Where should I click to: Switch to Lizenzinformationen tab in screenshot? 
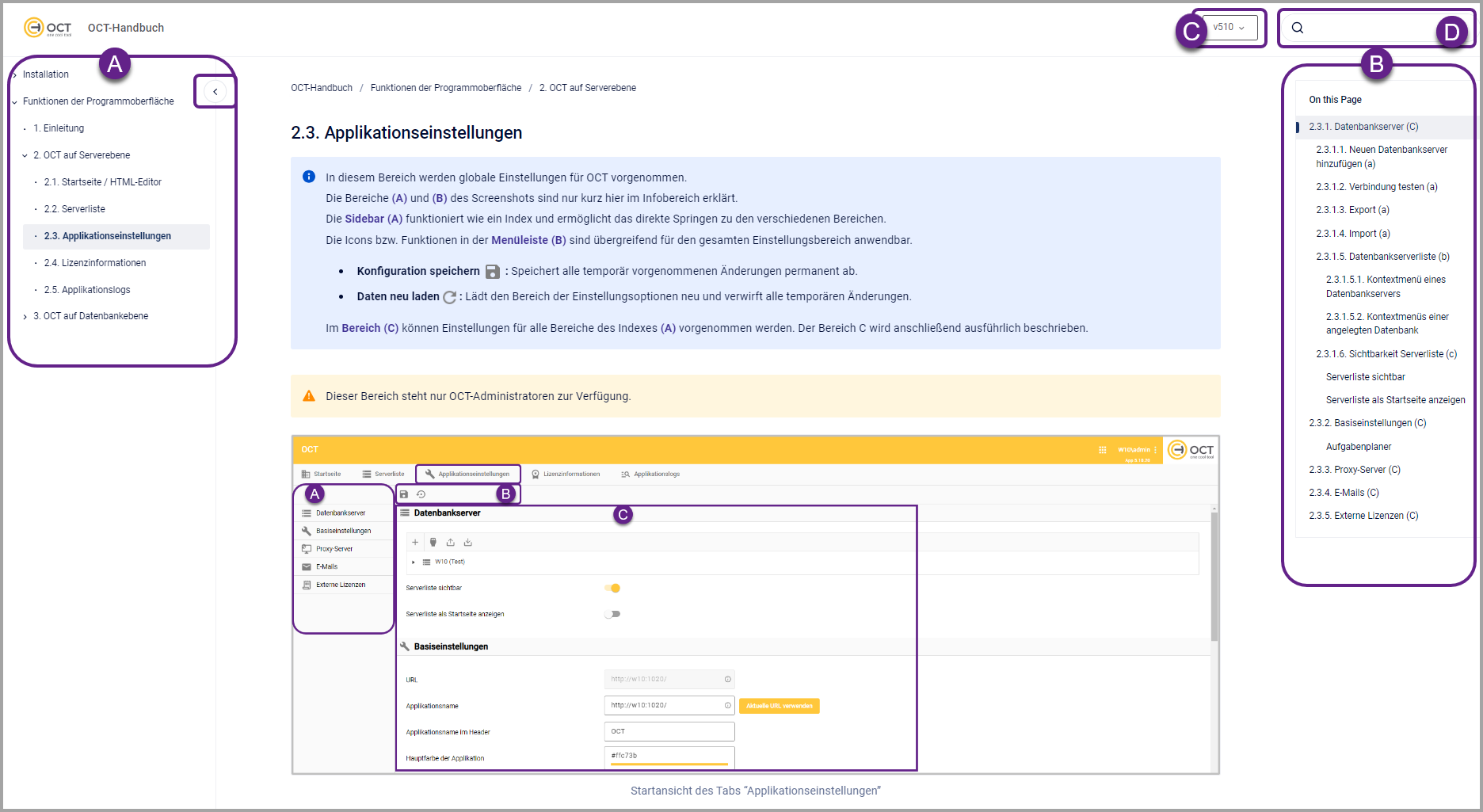566,475
